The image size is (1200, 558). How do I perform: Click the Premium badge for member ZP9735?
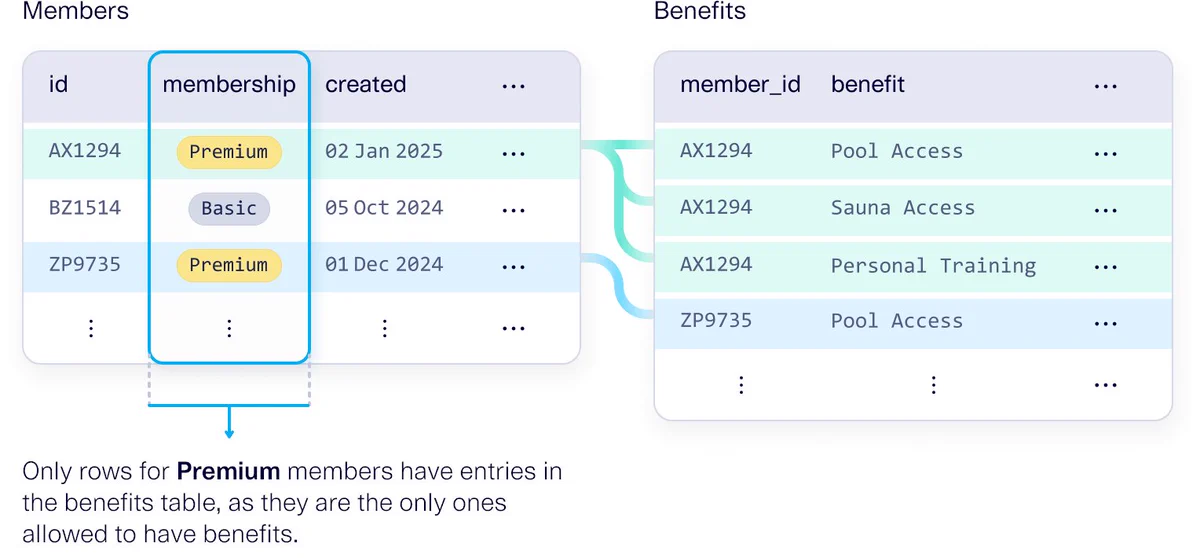229,265
